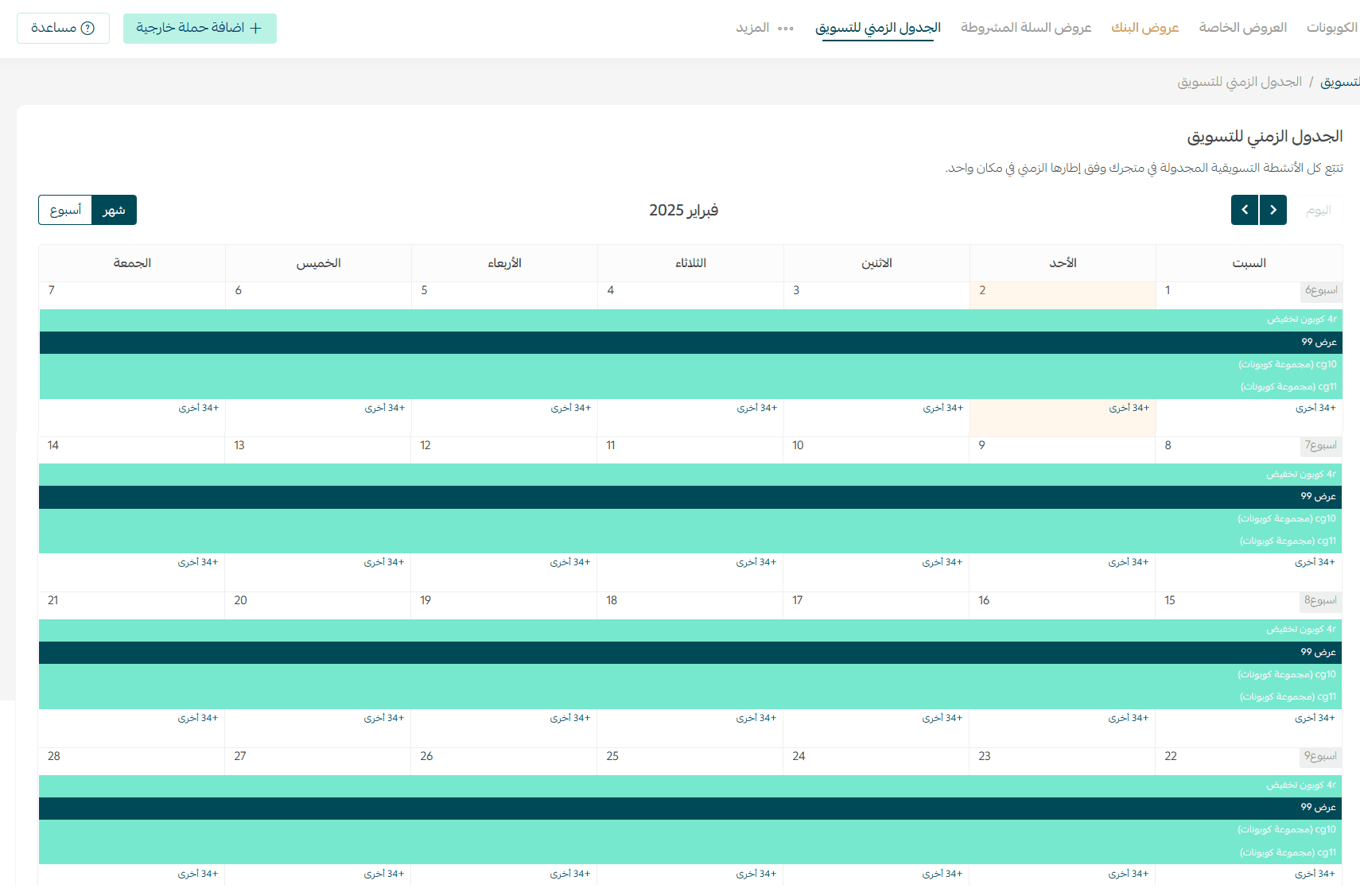Go to عروض البنك tab
The image size is (1360, 896).
(1144, 28)
